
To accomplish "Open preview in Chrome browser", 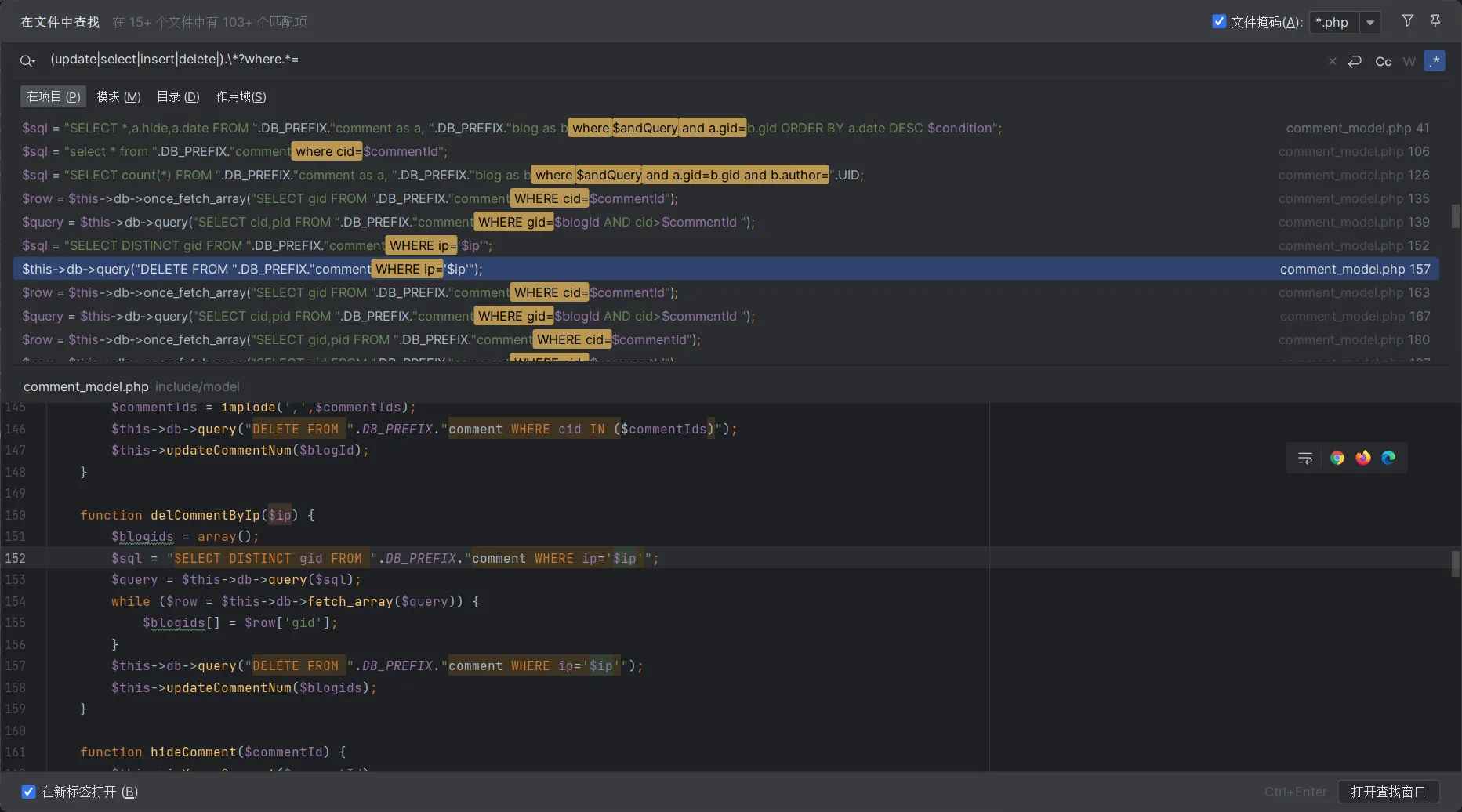I will point(1337,458).
